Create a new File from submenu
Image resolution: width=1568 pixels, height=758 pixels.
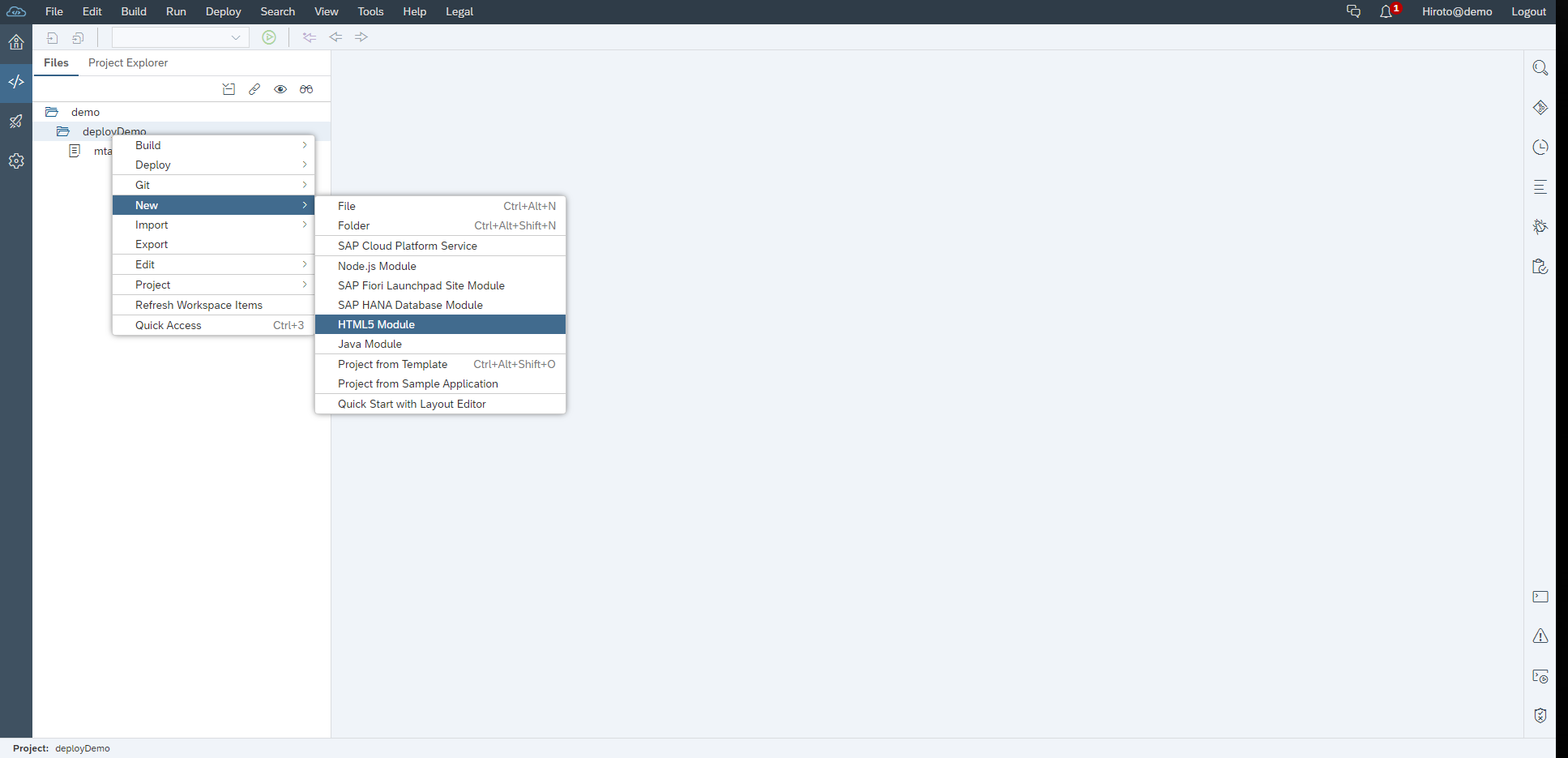pos(440,206)
